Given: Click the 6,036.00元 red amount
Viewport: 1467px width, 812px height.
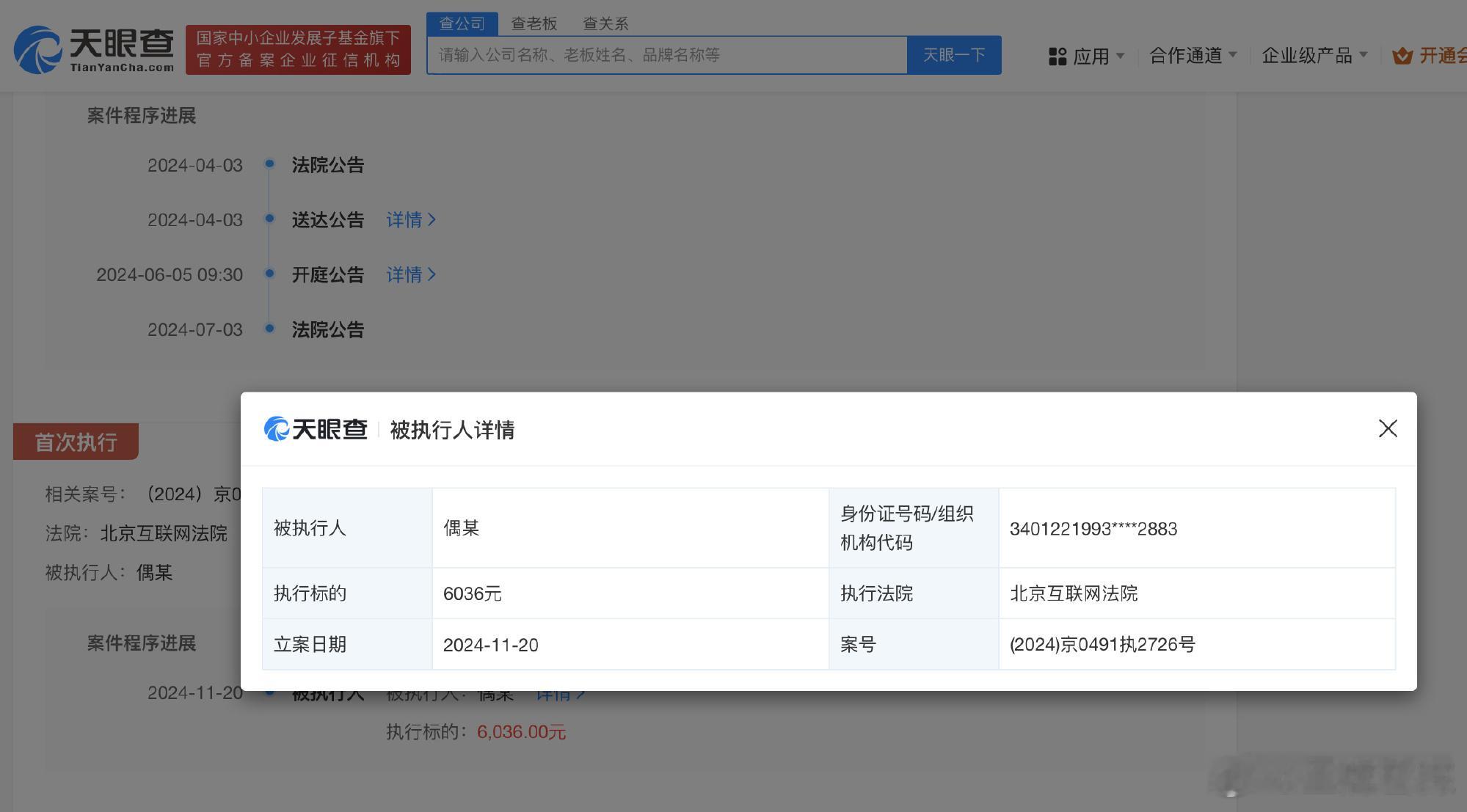Looking at the screenshot, I should 521,732.
